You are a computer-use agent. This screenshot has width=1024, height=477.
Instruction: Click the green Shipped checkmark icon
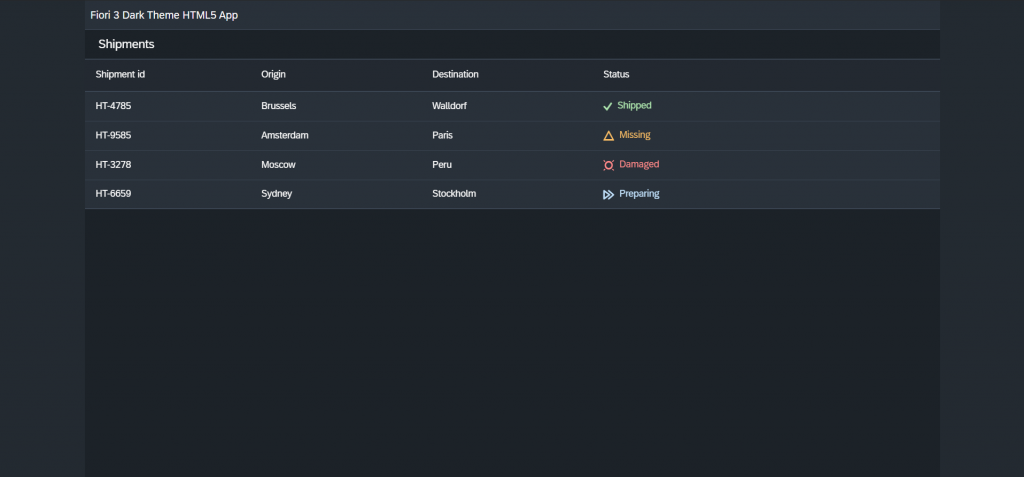tap(607, 105)
